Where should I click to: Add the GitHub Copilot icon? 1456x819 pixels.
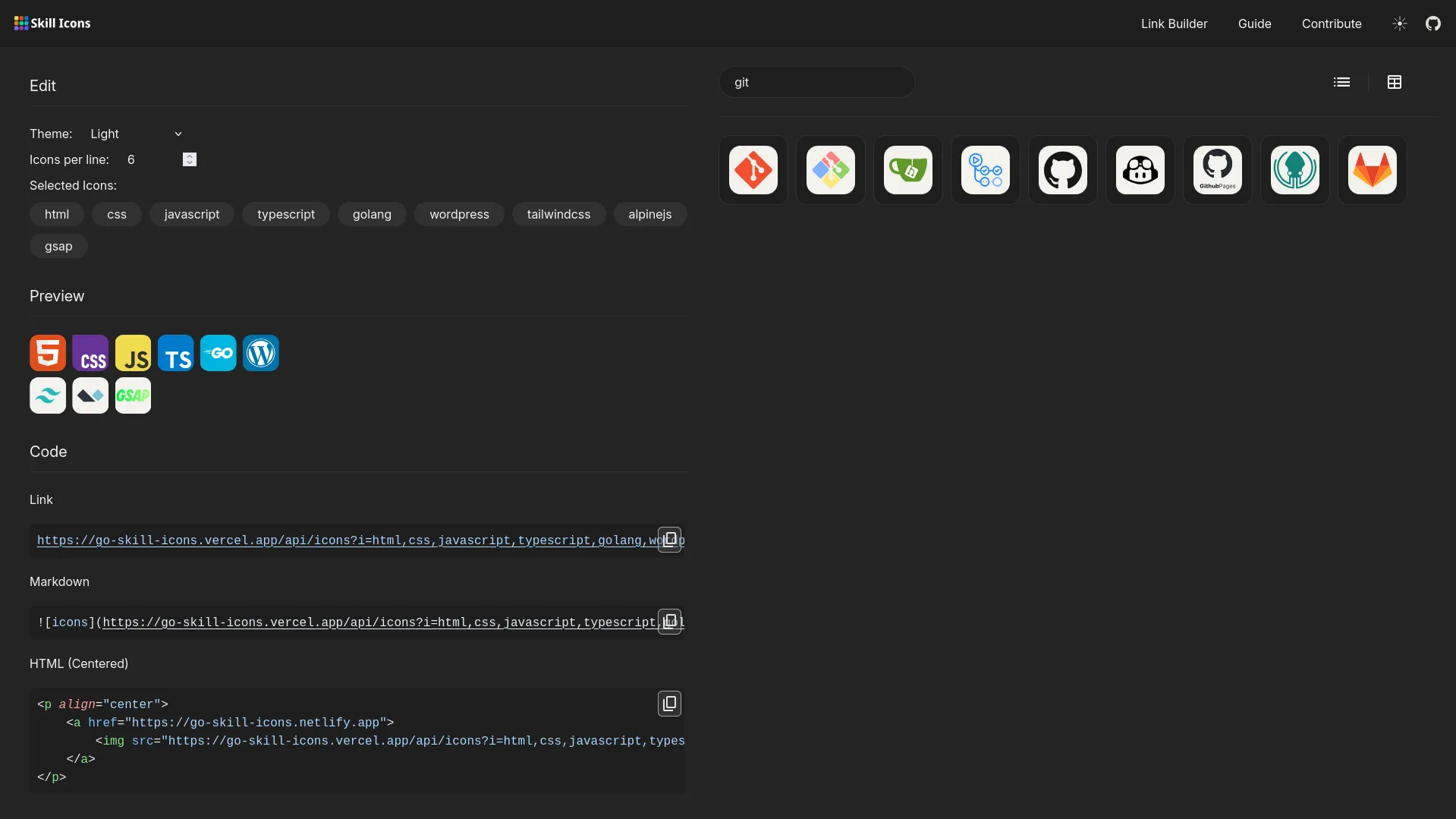[1140, 170]
